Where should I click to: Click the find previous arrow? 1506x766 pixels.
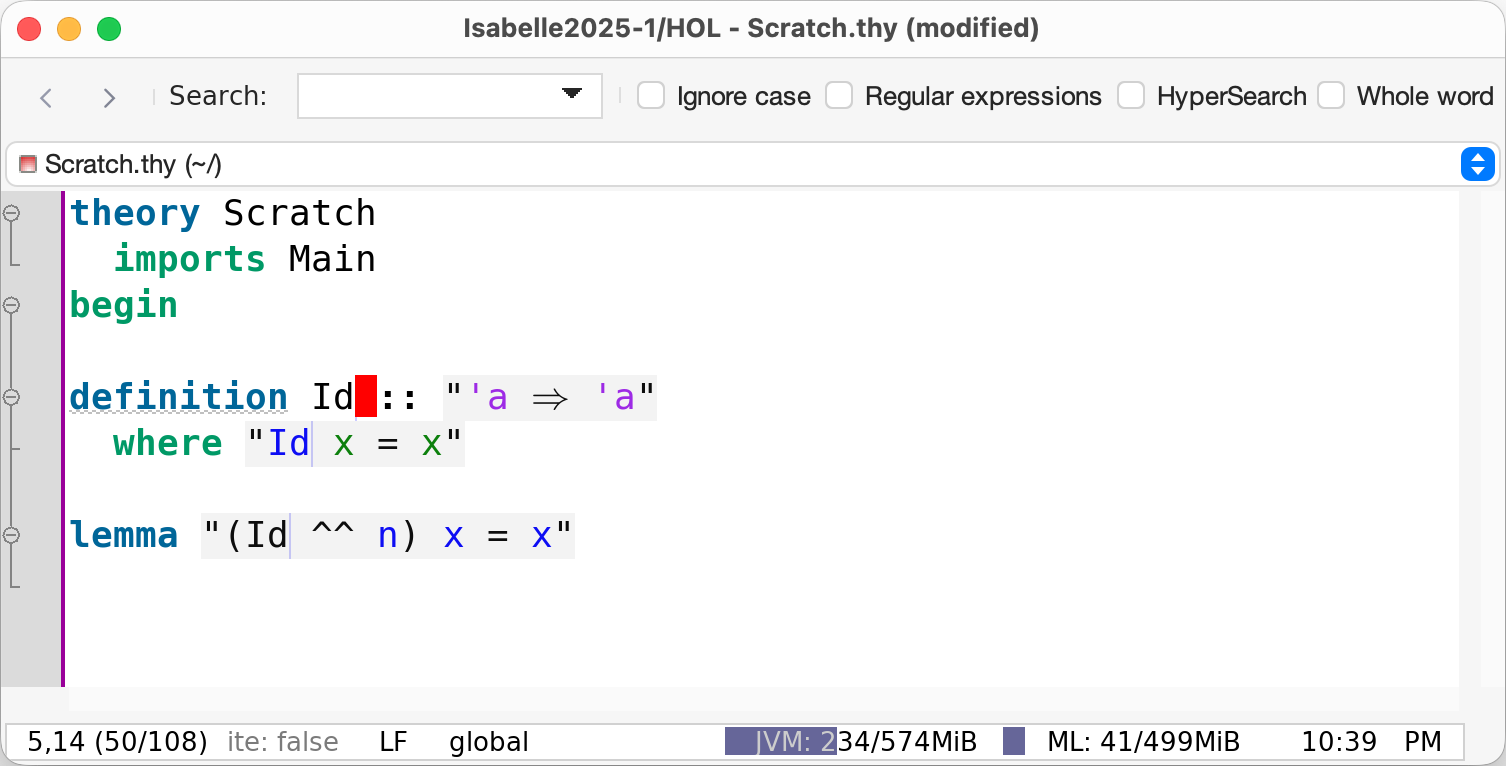[x=46, y=97]
